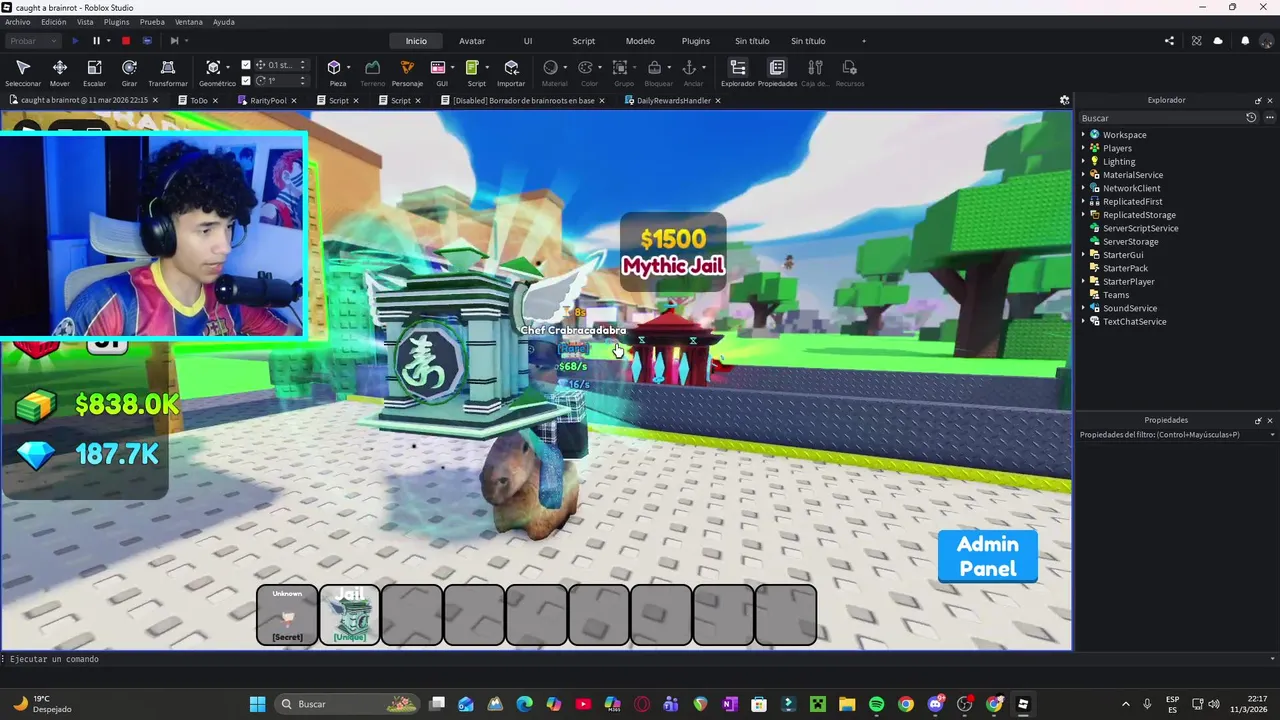The image size is (1280, 720).
Task: Open the Recursos panel
Action: click(849, 72)
